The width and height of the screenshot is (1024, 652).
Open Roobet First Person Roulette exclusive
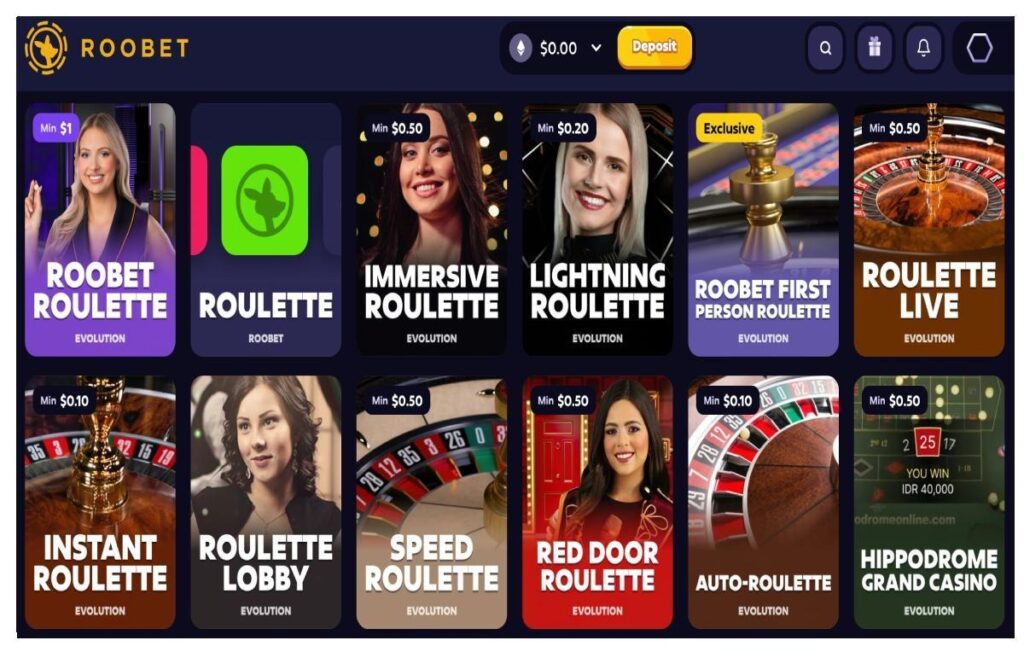coord(763,229)
